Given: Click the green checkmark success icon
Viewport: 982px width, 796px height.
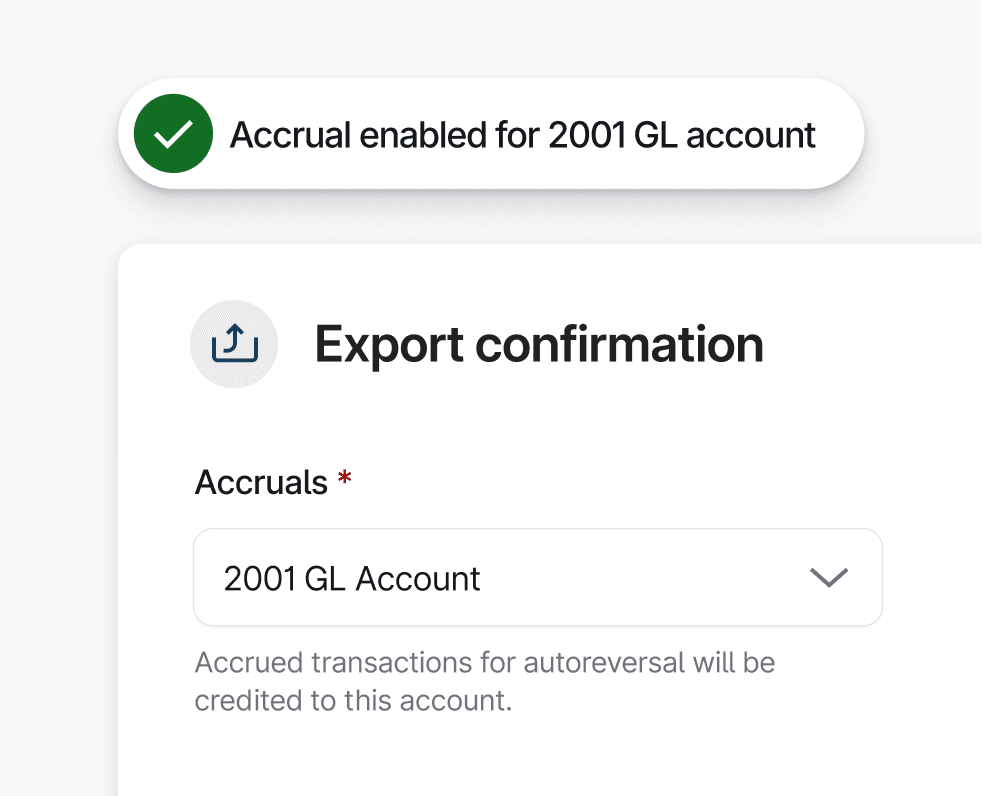Looking at the screenshot, I should click(173, 135).
